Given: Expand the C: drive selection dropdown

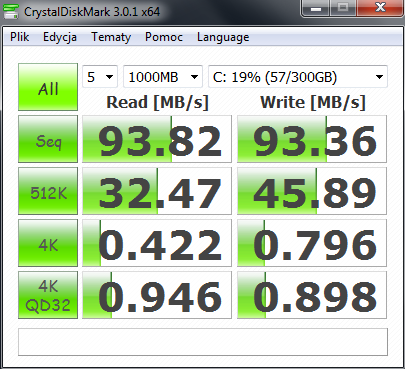Looking at the screenshot, I should tap(298, 77).
